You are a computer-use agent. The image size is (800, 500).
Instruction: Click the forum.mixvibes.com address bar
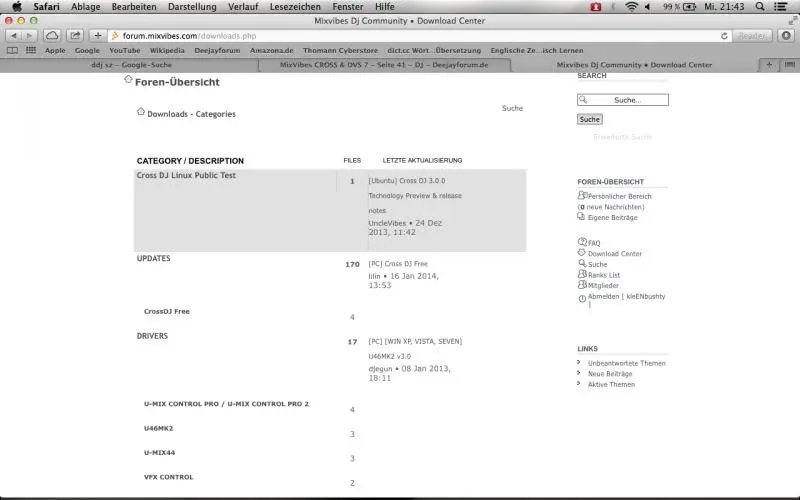[400, 35]
